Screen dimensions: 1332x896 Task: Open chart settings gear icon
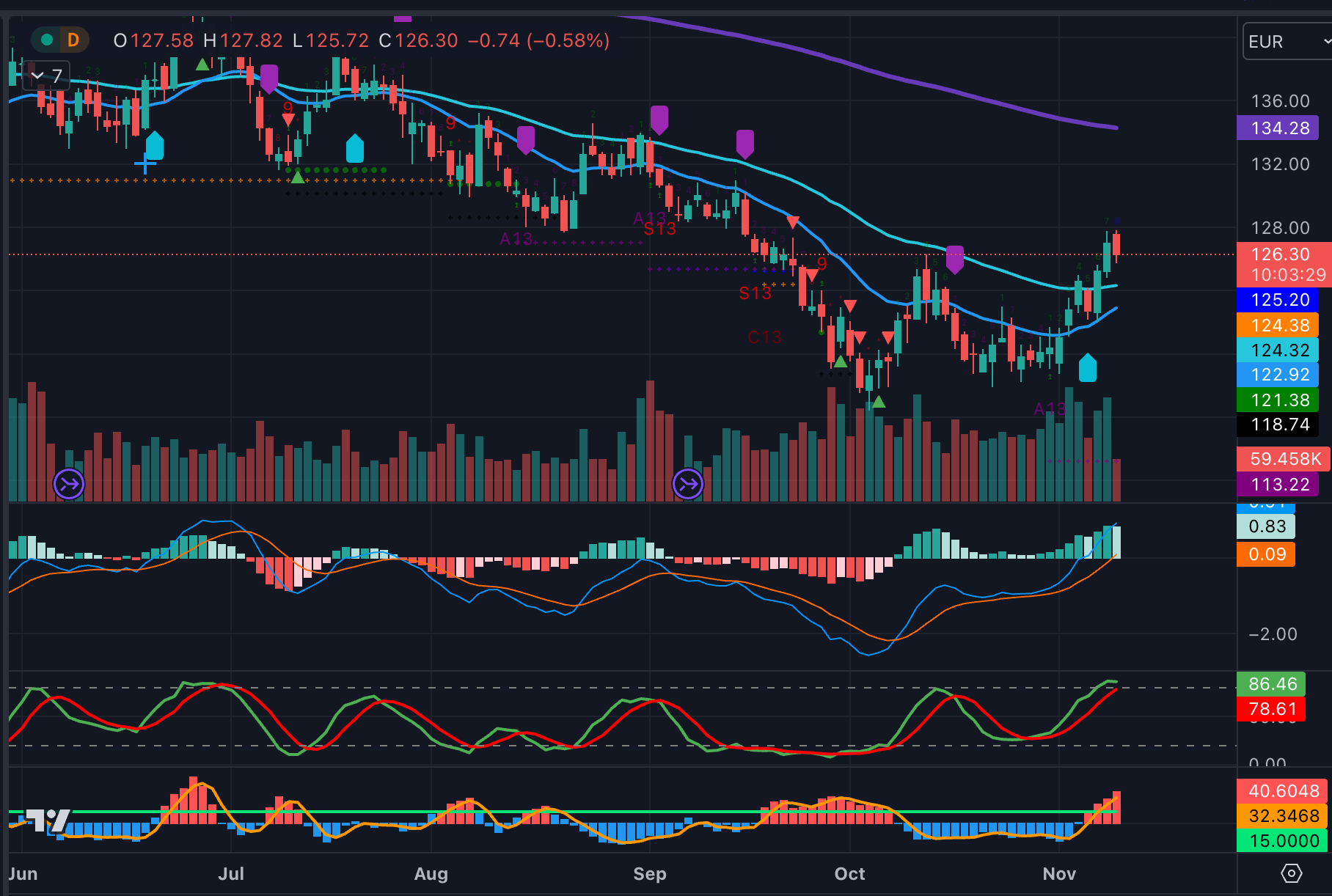(1291, 873)
